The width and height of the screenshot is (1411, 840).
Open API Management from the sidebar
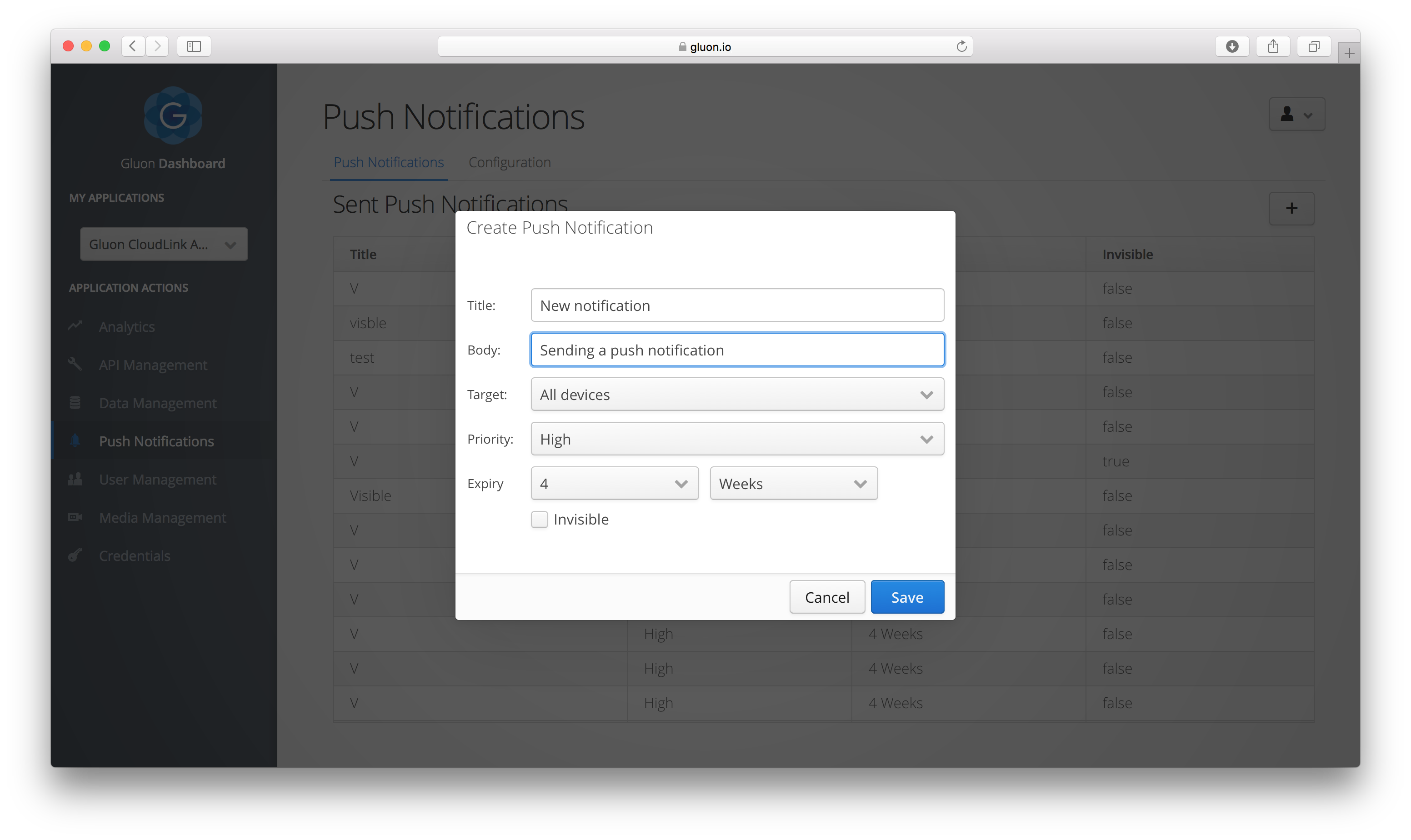(x=152, y=365)
